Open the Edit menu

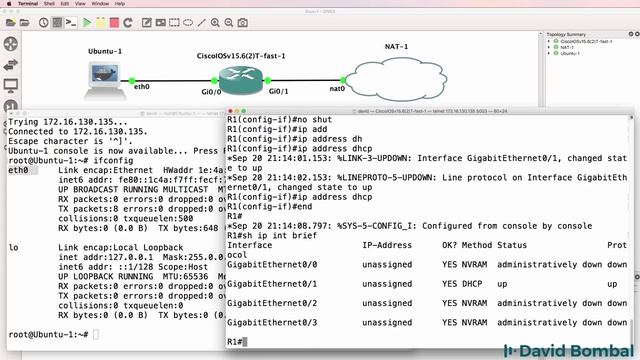click(65, 4)
